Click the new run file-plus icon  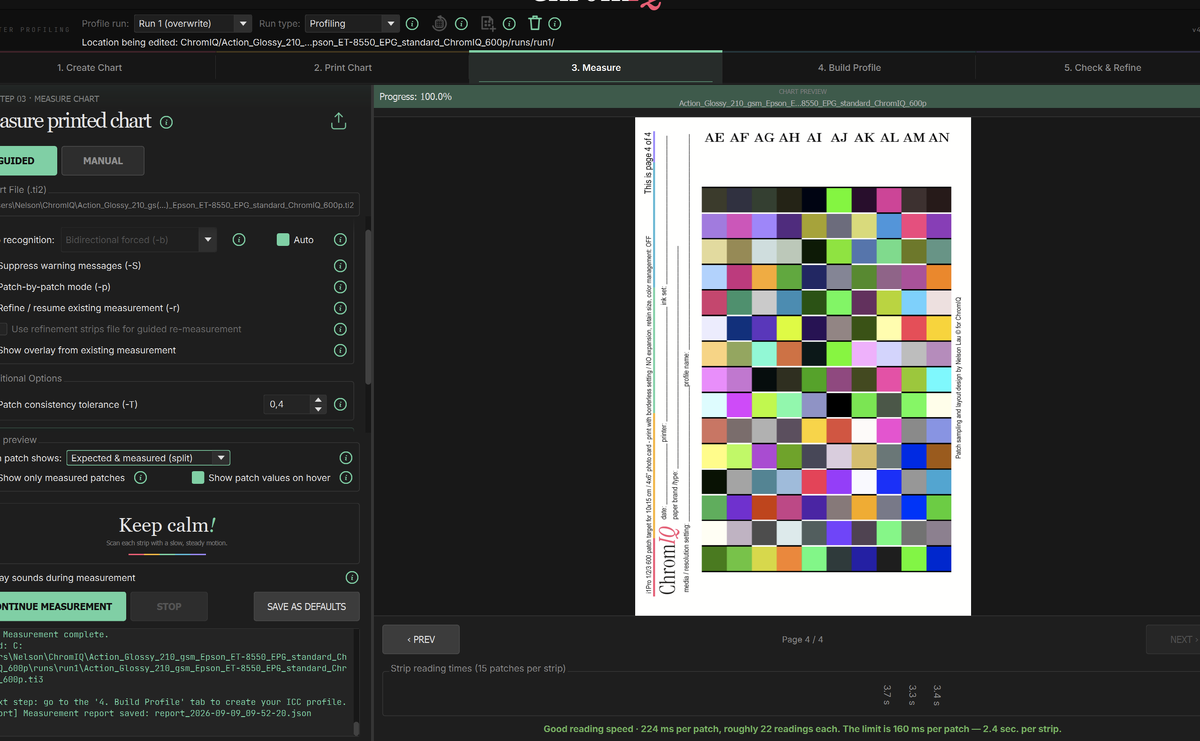click(x=488, y=23)
